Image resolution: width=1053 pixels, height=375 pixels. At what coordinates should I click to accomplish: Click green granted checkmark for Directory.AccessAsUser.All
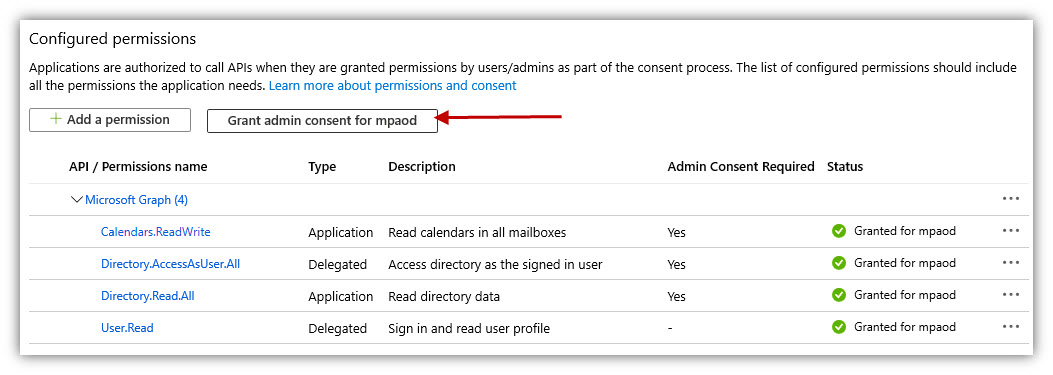coord(839,263)
